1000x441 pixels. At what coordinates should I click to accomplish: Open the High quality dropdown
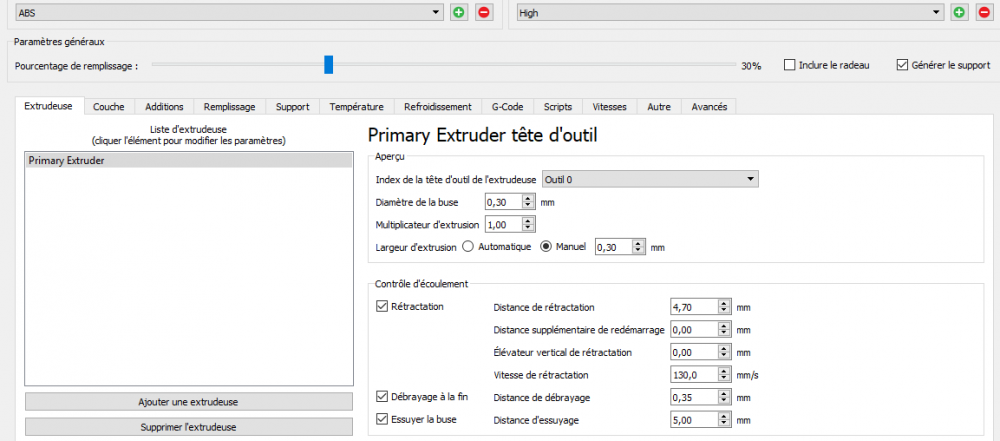click(x=731, y=12)
